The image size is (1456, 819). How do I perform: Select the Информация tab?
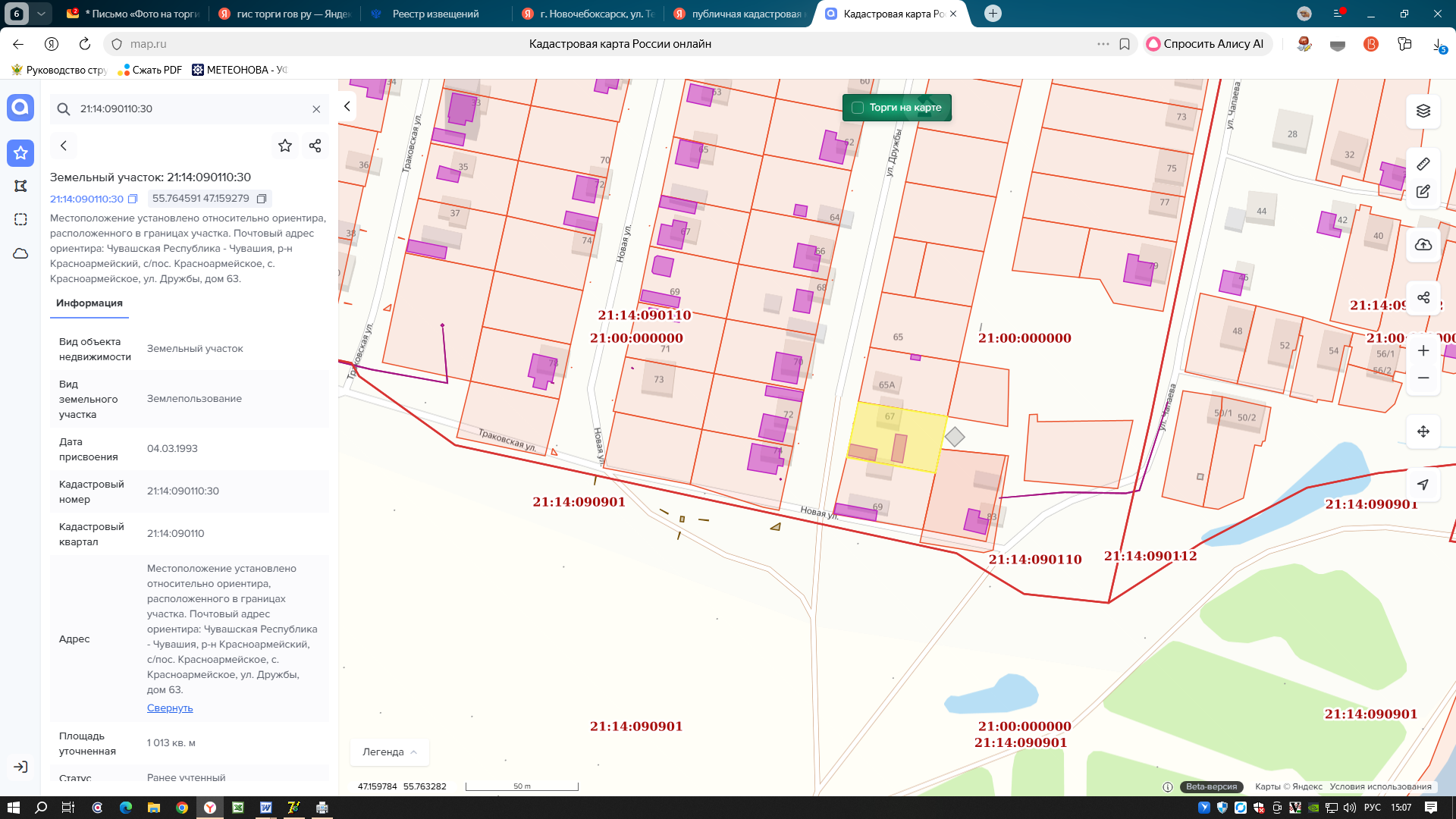(89, 303)
